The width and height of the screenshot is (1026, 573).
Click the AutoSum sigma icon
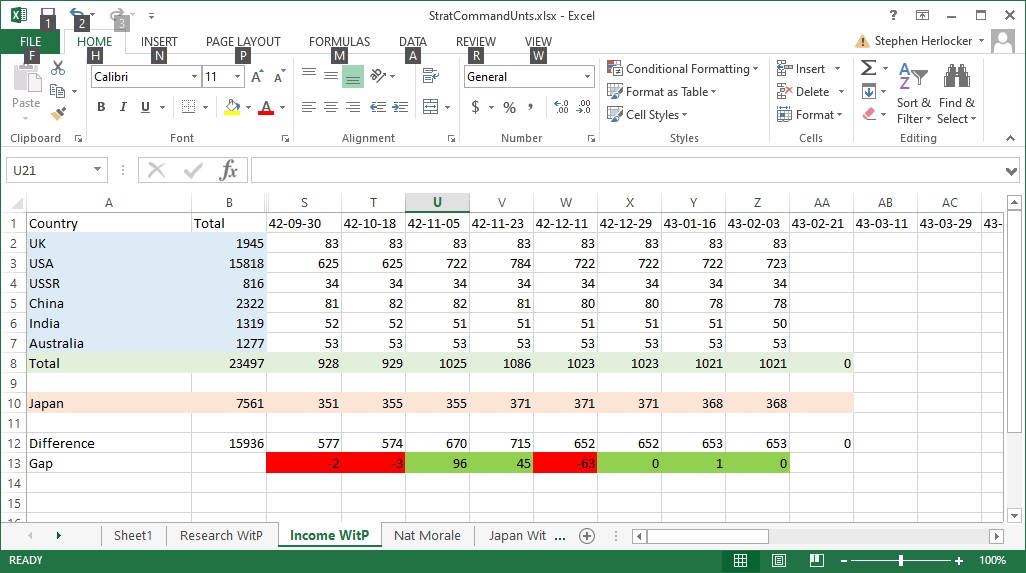click(x=868, y=68)
